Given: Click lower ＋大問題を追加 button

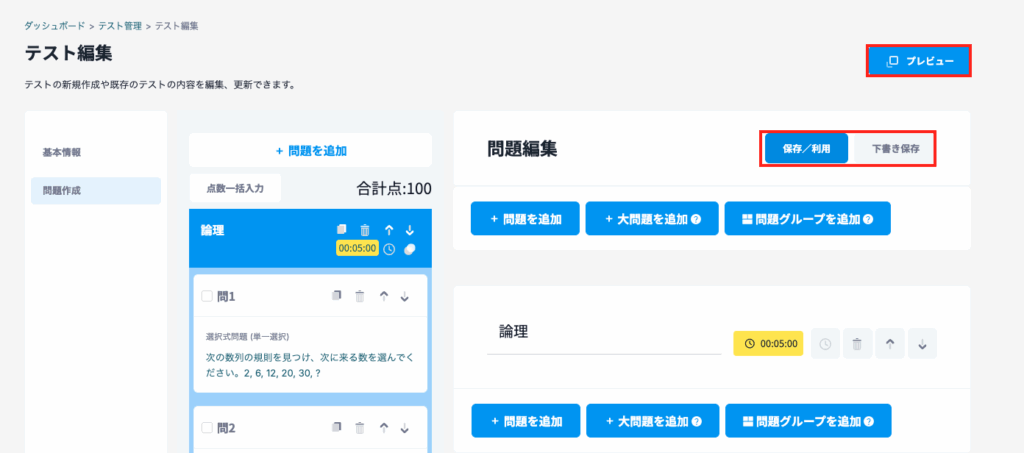Looking at the screenshot, I should click(652, 420).
